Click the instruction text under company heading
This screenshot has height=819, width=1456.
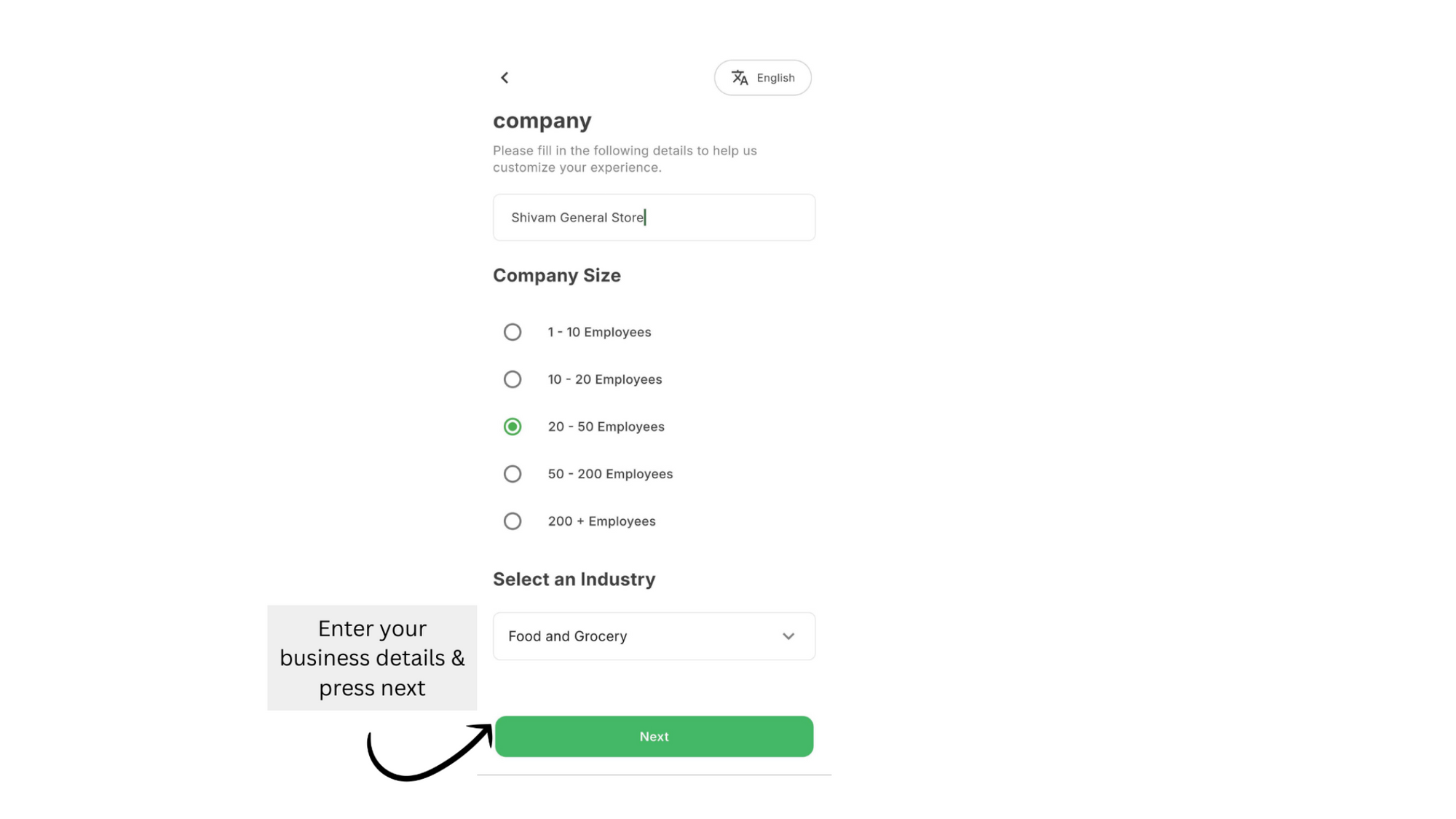coord(625,159)
